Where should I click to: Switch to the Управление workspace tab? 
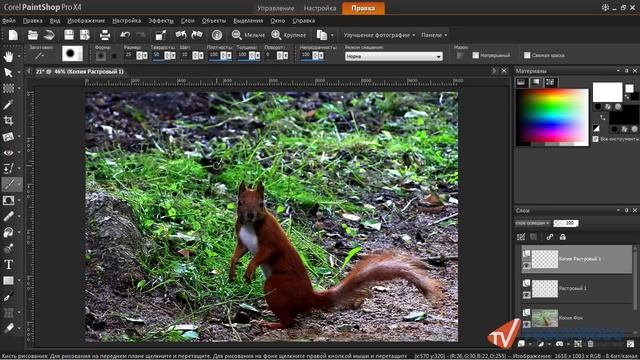click(x=276, y=8)
